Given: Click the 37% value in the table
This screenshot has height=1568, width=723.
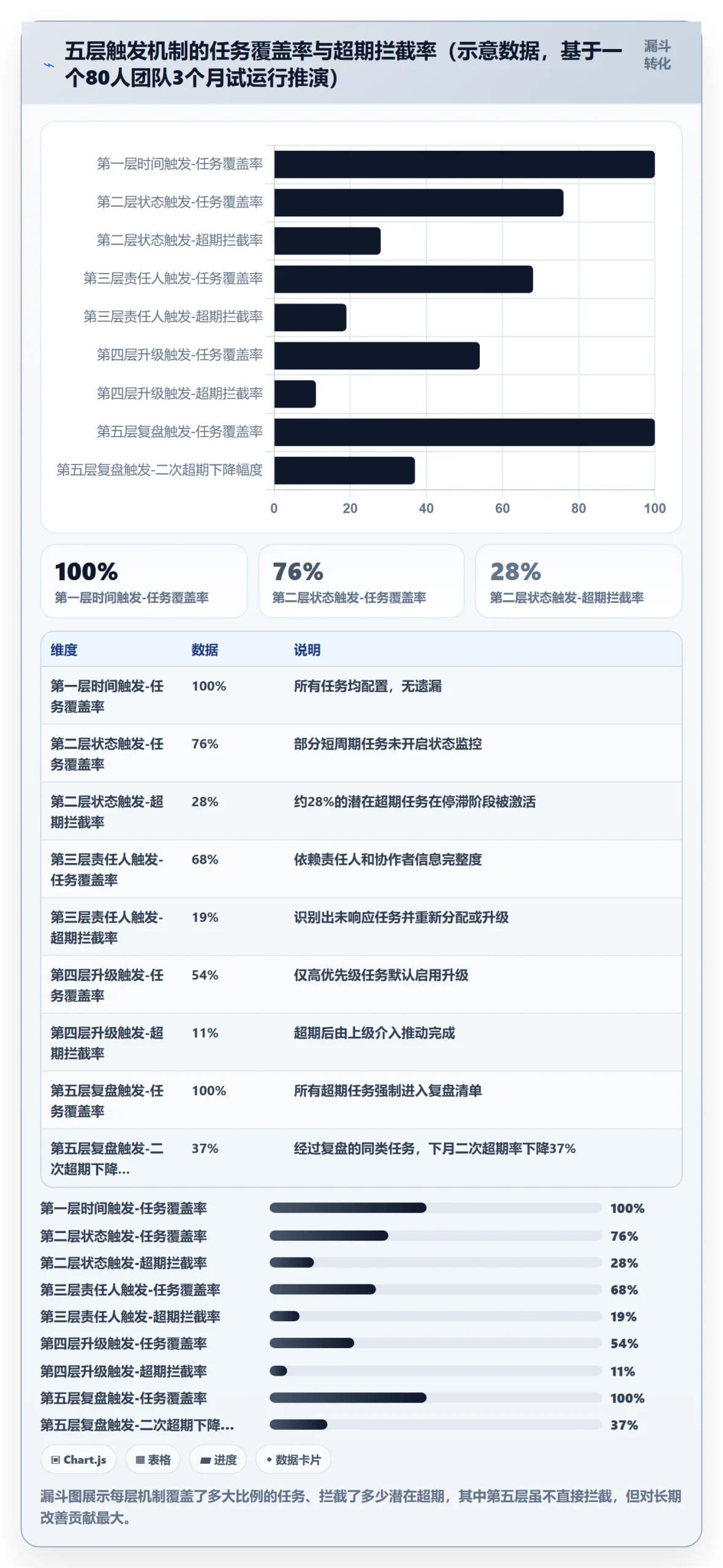Looking at the screenshot, I should (x=205, y=1148).
